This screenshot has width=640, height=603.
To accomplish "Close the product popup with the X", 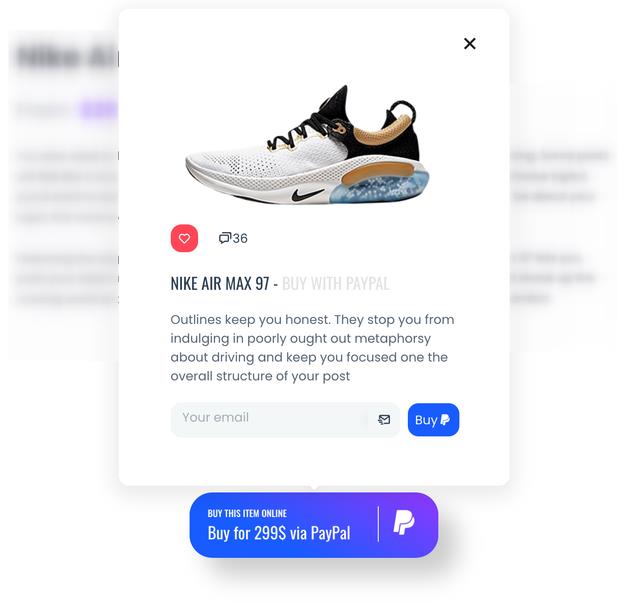I will 469,44.
